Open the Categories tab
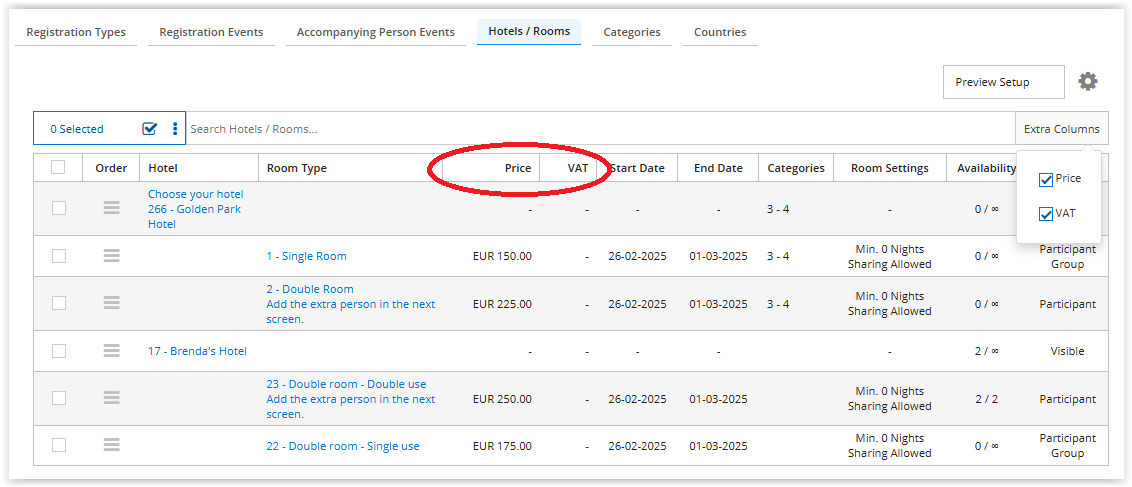Screen dimensions: 1132x487 [631, 32]
